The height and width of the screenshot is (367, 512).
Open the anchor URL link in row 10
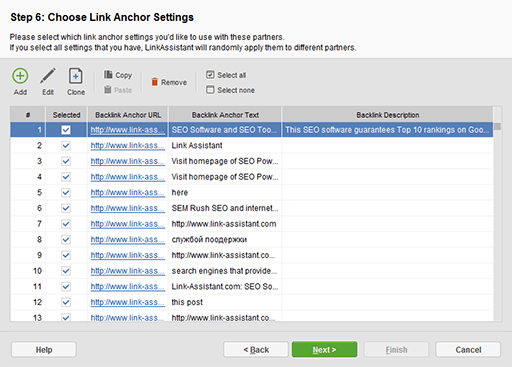point(128,271)
